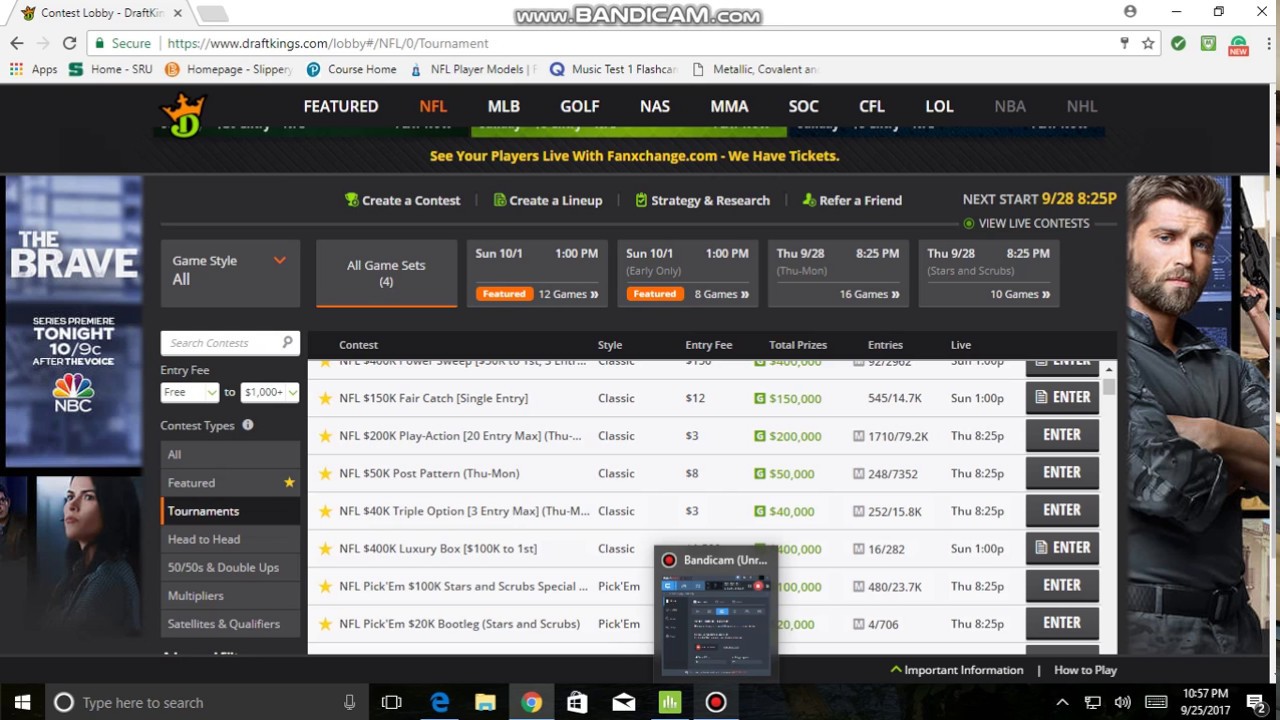
Task: Toggle star on NFL $400K Luxury Box
Action: point(325,548)
